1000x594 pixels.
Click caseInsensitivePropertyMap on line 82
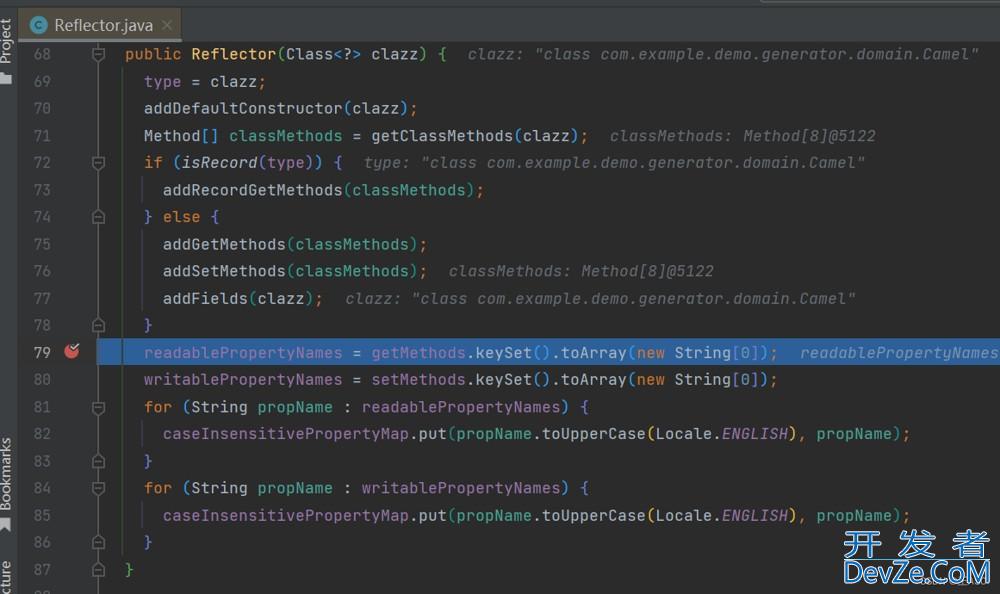tap(286, 434)
